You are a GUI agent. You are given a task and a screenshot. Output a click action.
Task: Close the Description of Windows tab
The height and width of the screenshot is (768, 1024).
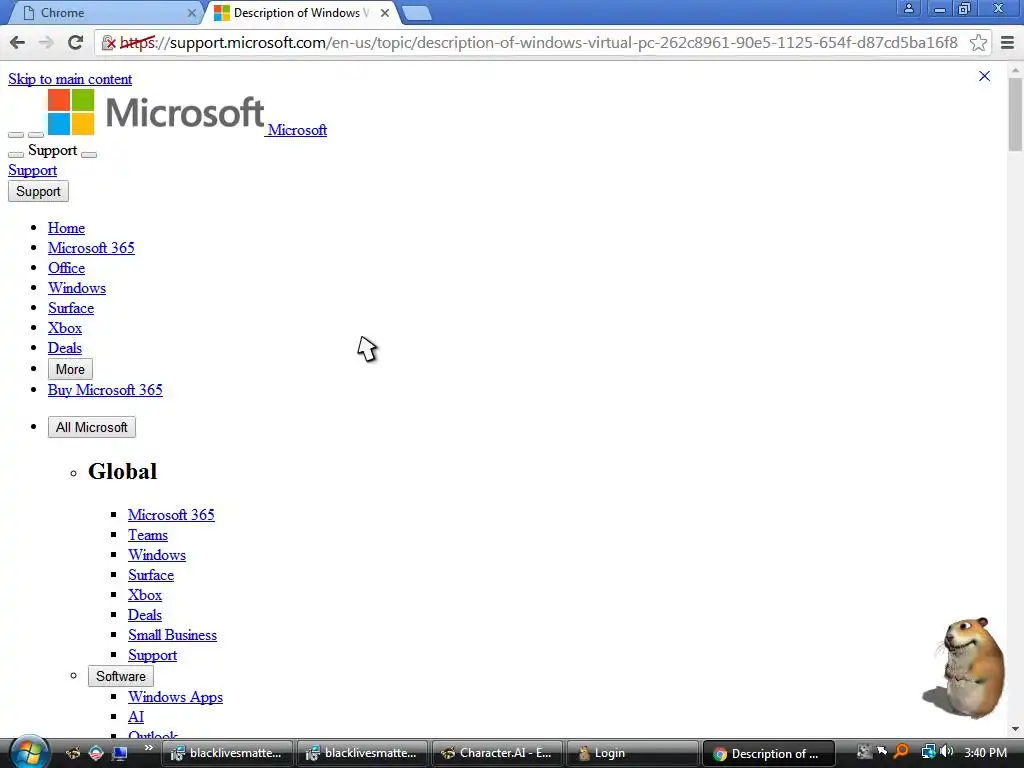[x=385, y=12]
